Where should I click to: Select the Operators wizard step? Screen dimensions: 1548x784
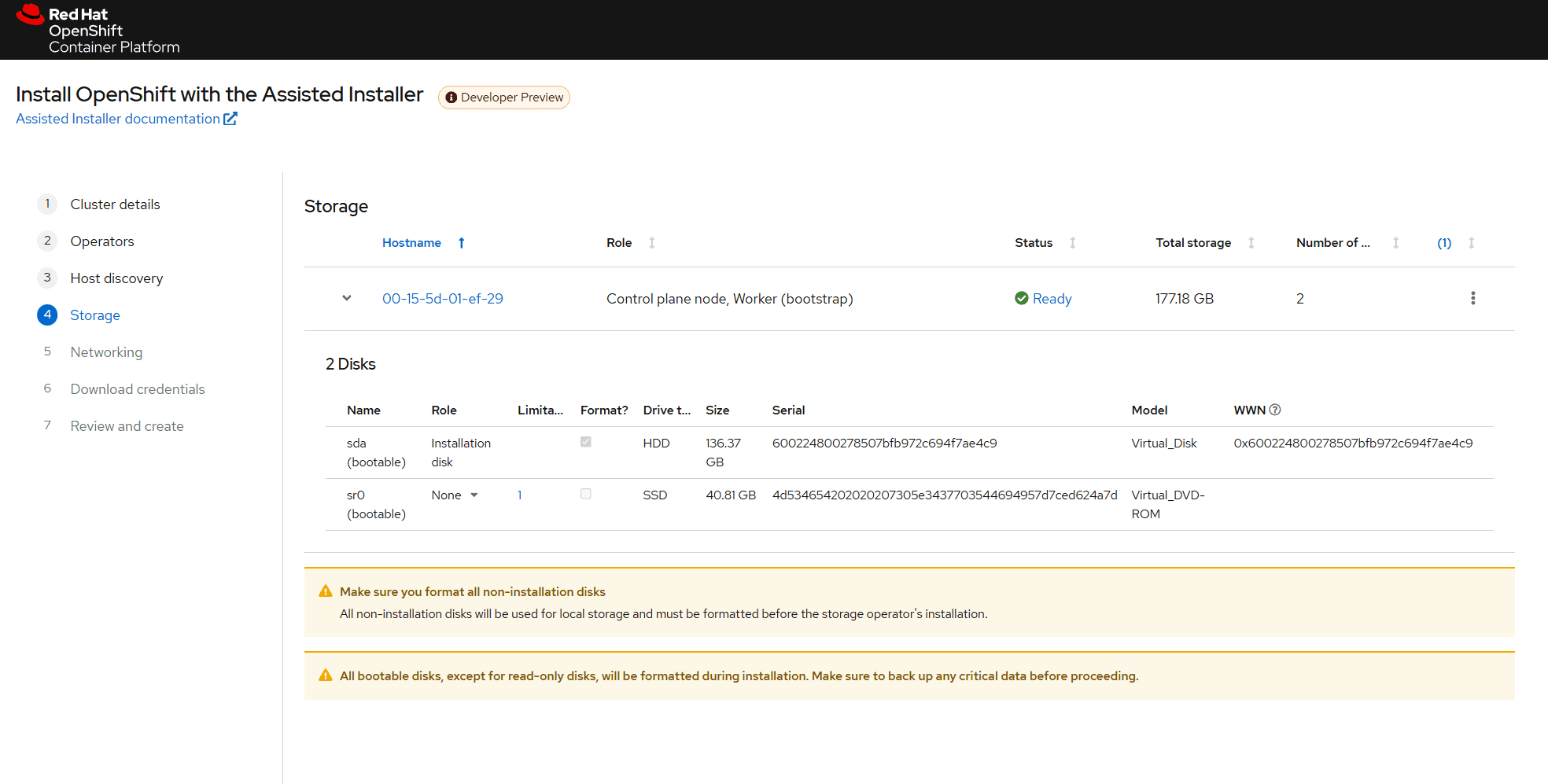[x=102, y=241]
